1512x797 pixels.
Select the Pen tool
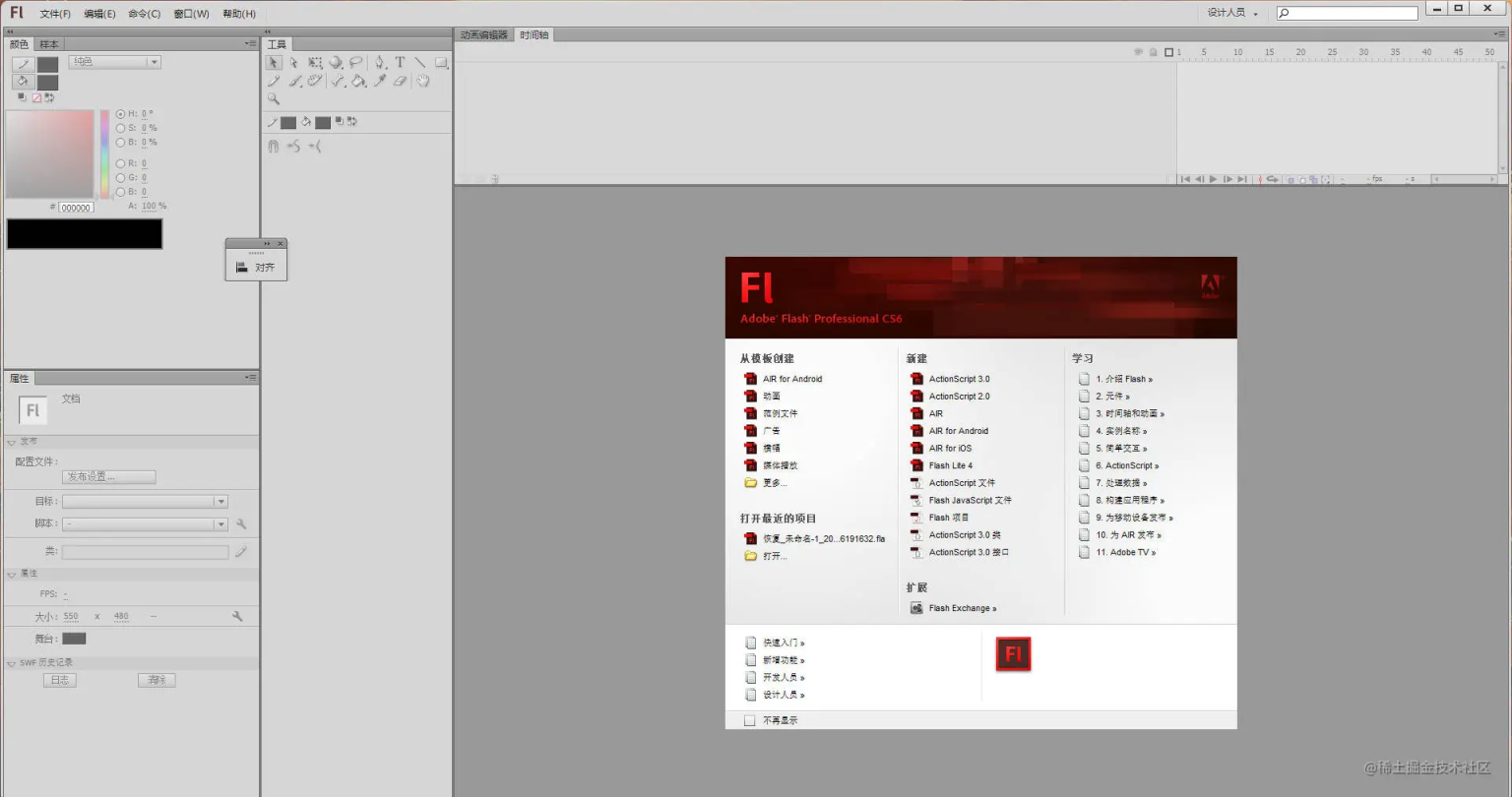click(x=380, y=62)
